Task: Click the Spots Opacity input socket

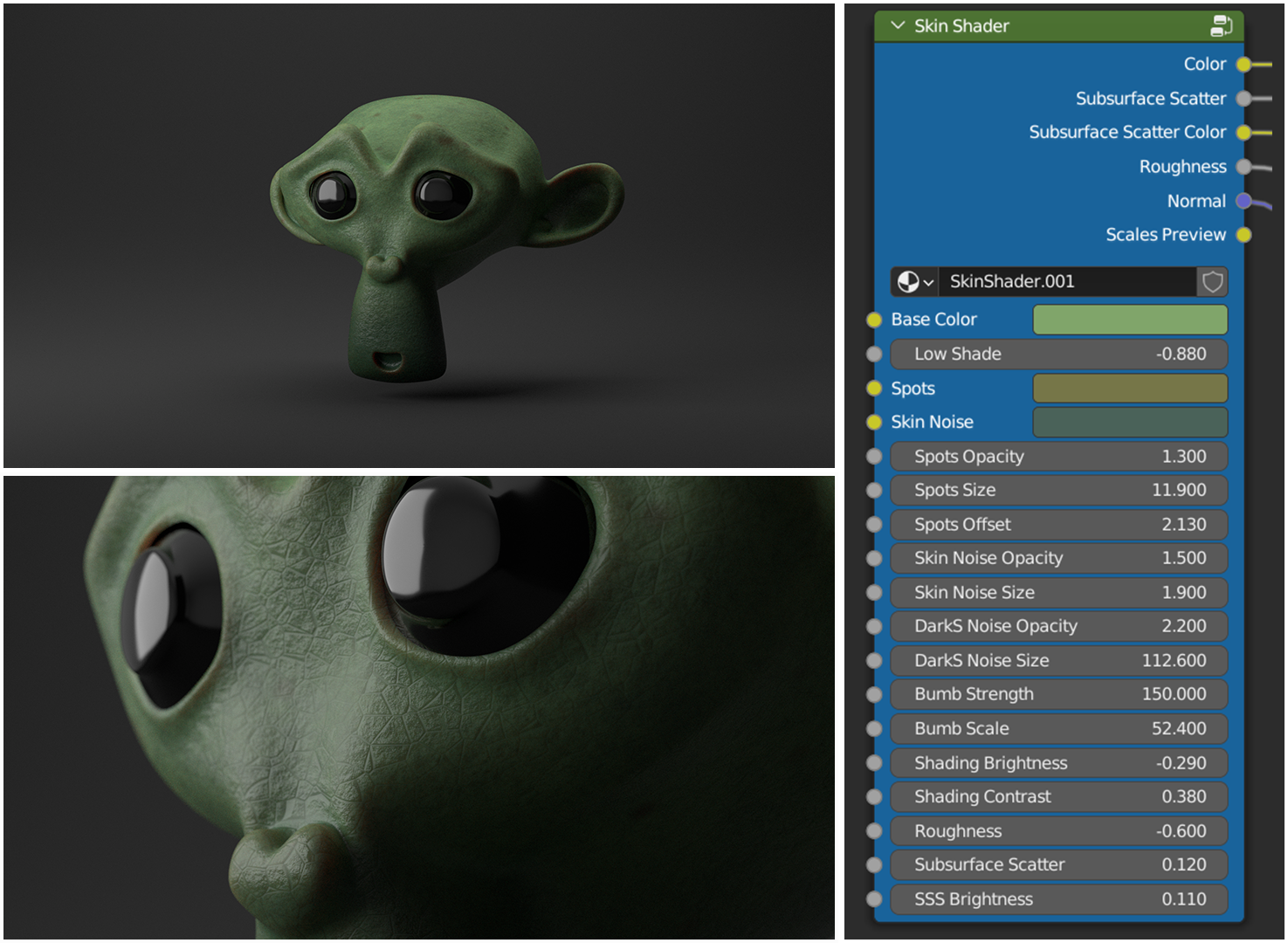Action: pos(874,457)
